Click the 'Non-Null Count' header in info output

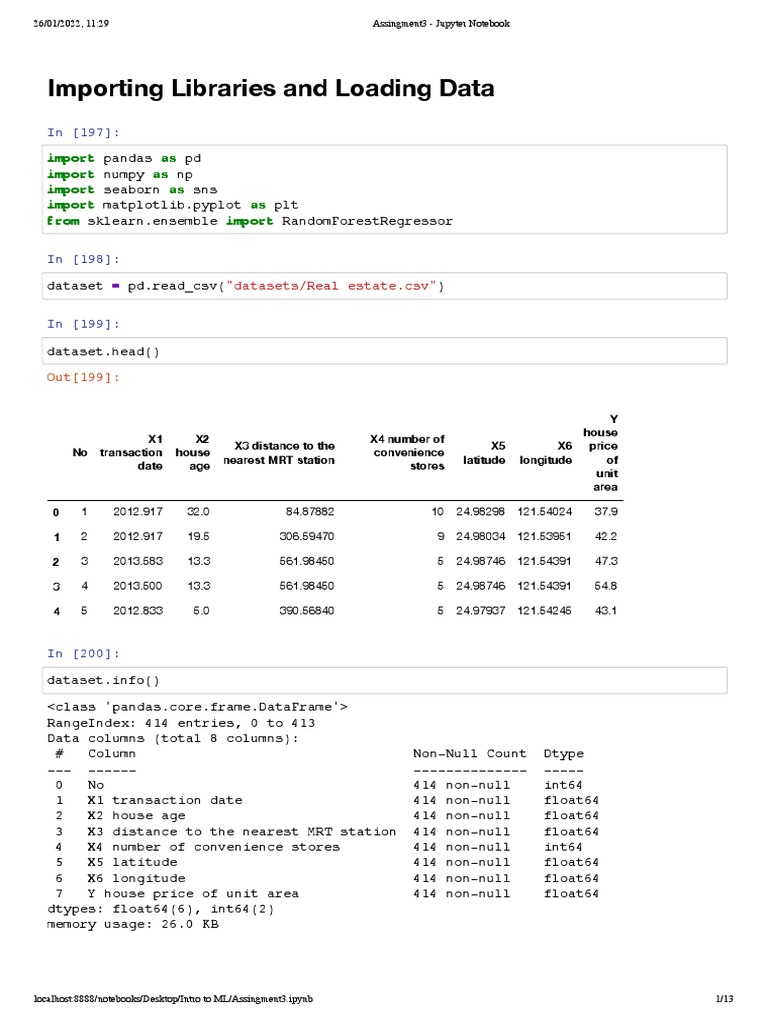point(470,754)
